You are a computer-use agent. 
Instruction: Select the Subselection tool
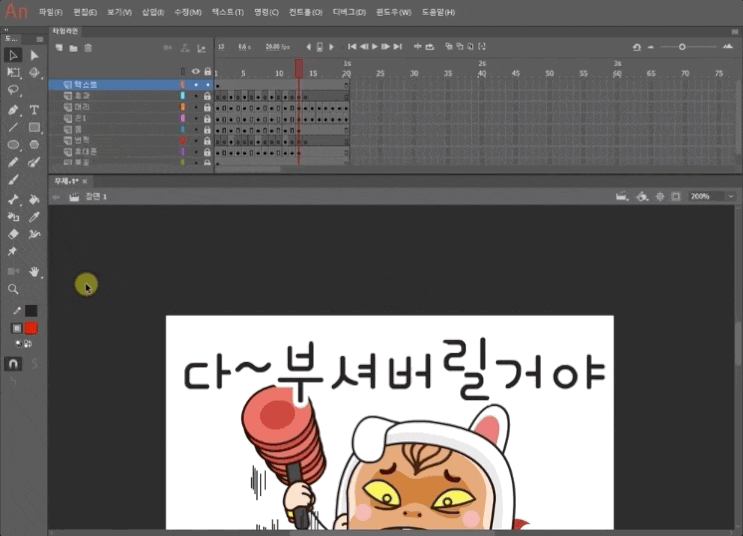[34, 55]
